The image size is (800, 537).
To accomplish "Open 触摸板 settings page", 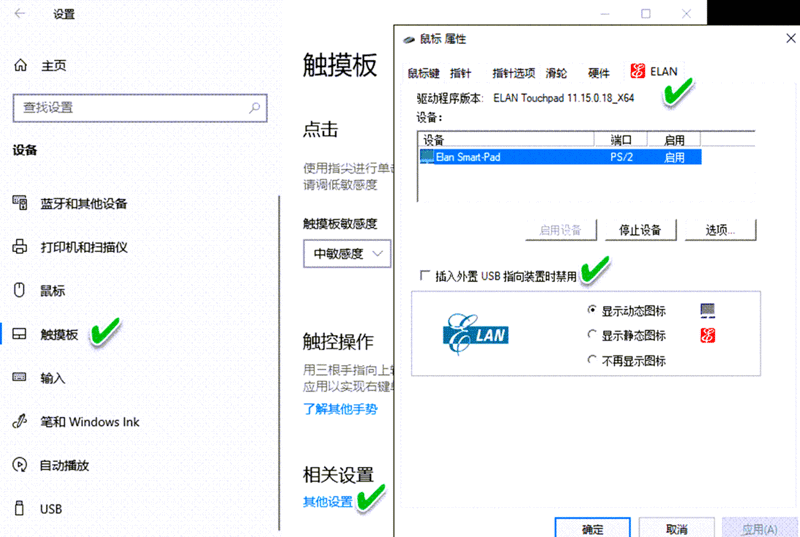I will click(59, 335).
